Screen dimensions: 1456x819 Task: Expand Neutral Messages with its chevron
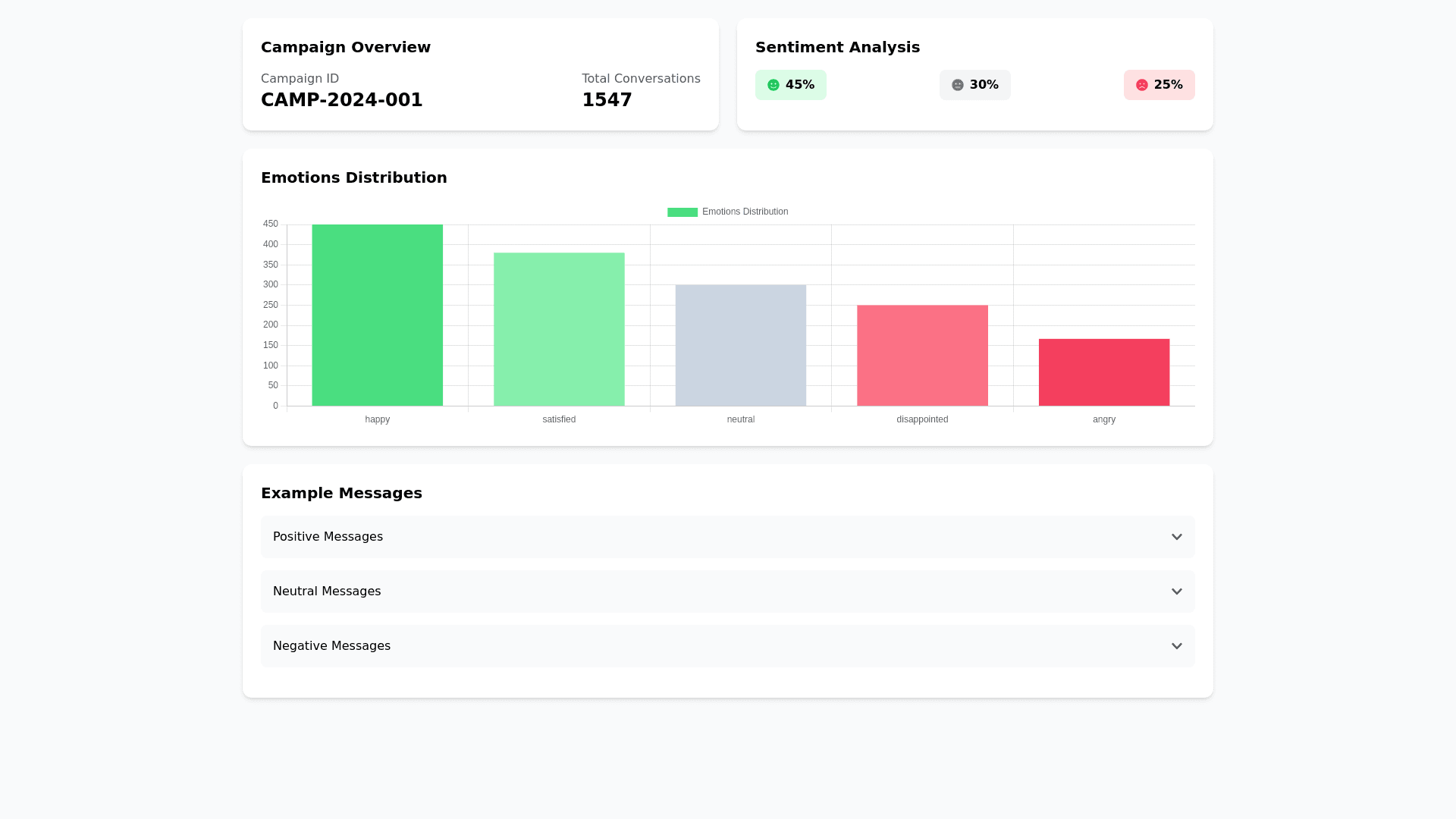(x=1176, y=591)
